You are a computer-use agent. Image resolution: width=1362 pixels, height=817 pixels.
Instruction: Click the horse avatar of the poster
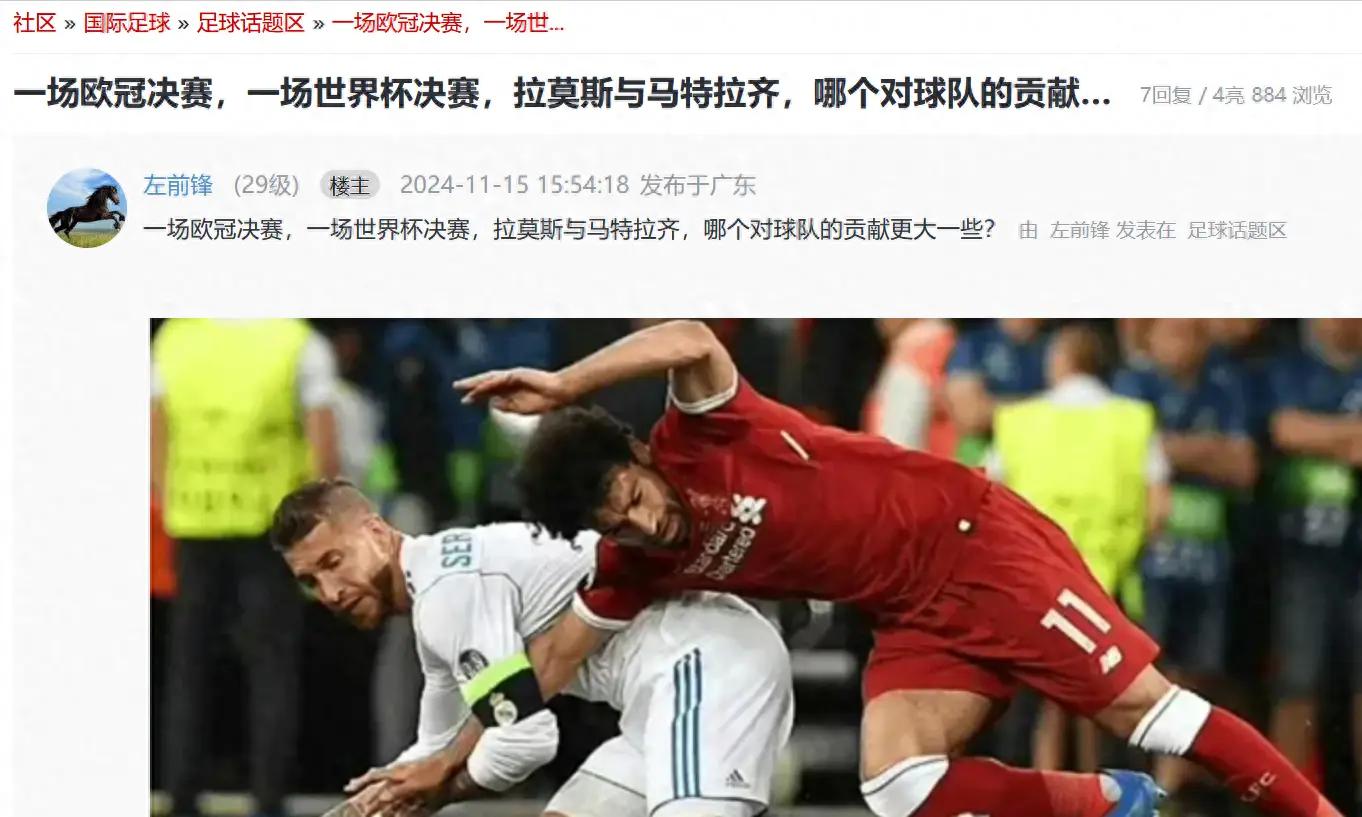(x=87, y=208)
